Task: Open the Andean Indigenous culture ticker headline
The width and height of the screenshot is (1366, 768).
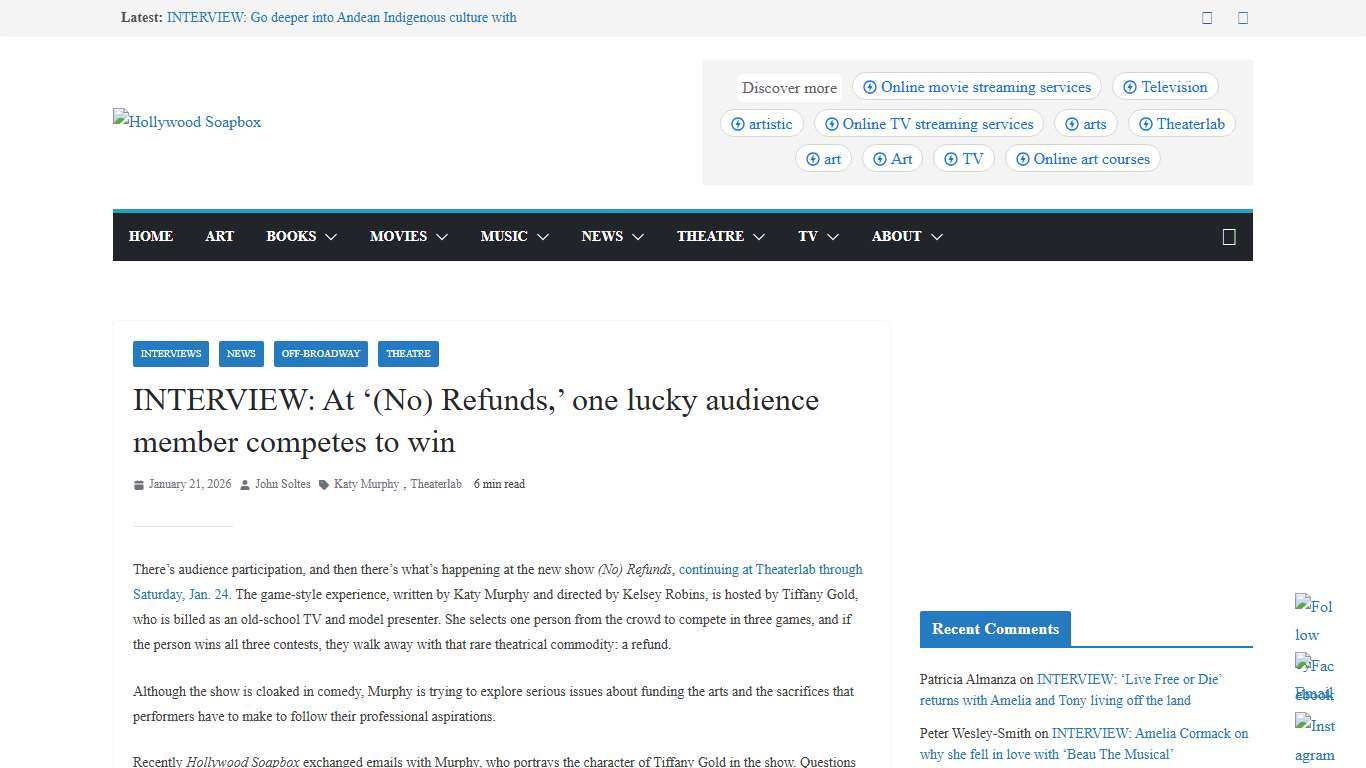Action: (341, 17)
